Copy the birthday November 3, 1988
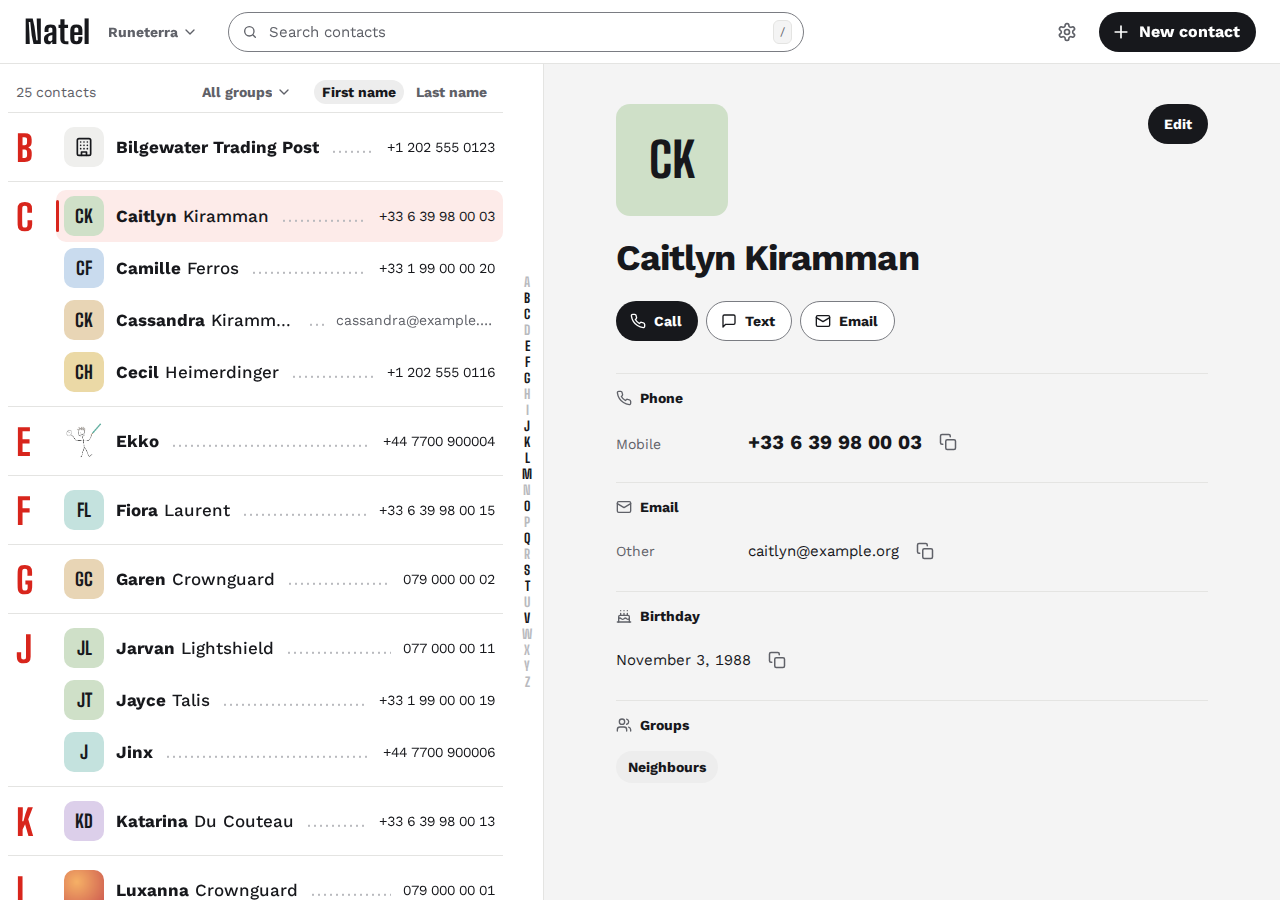1280x900 pixels. (x=777, y=660)
